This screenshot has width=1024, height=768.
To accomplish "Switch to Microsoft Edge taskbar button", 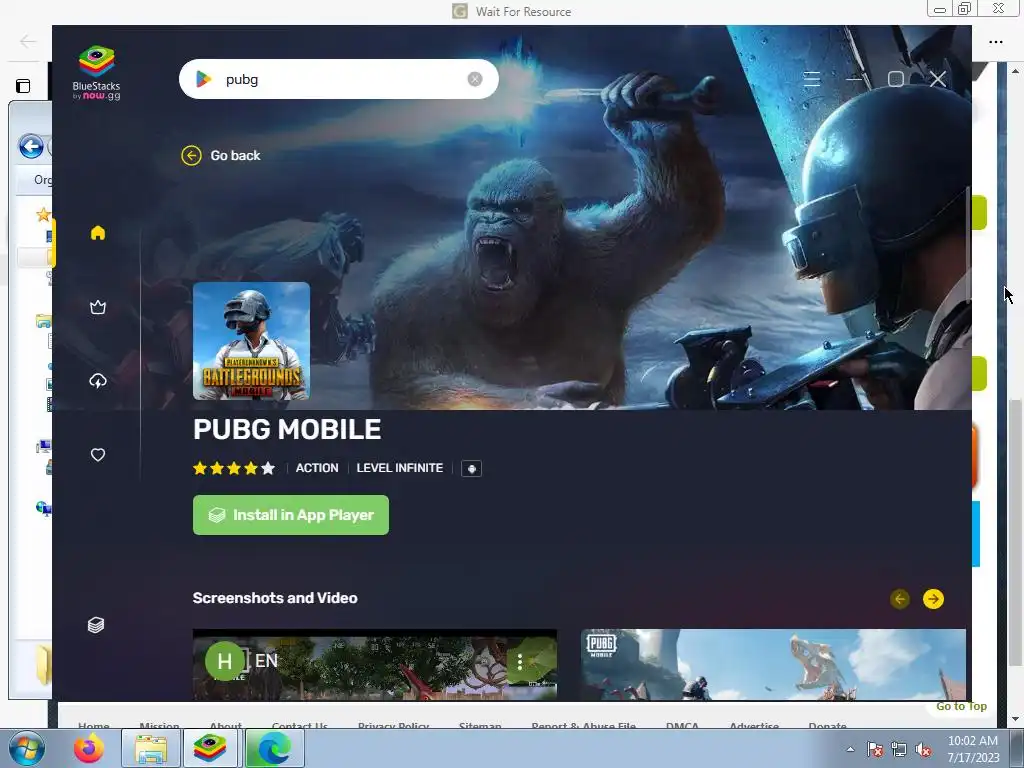I will [275, 748].
